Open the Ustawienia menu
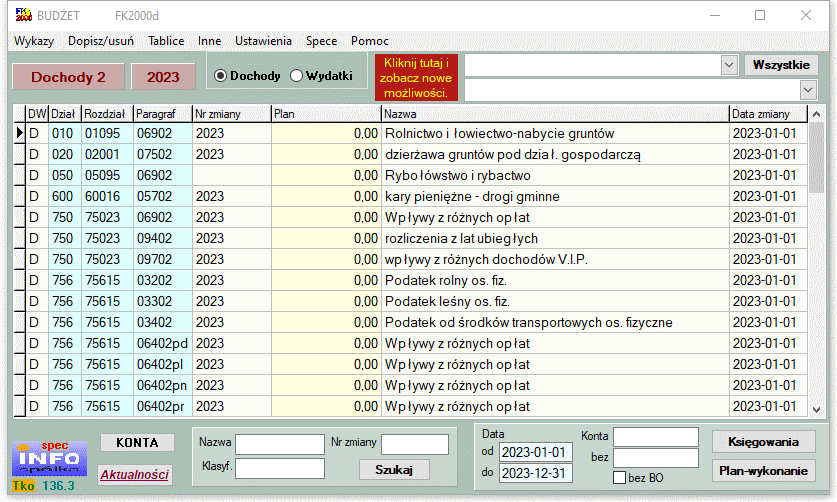The height and width of the screenshot is (502, 837). (263, 41)
